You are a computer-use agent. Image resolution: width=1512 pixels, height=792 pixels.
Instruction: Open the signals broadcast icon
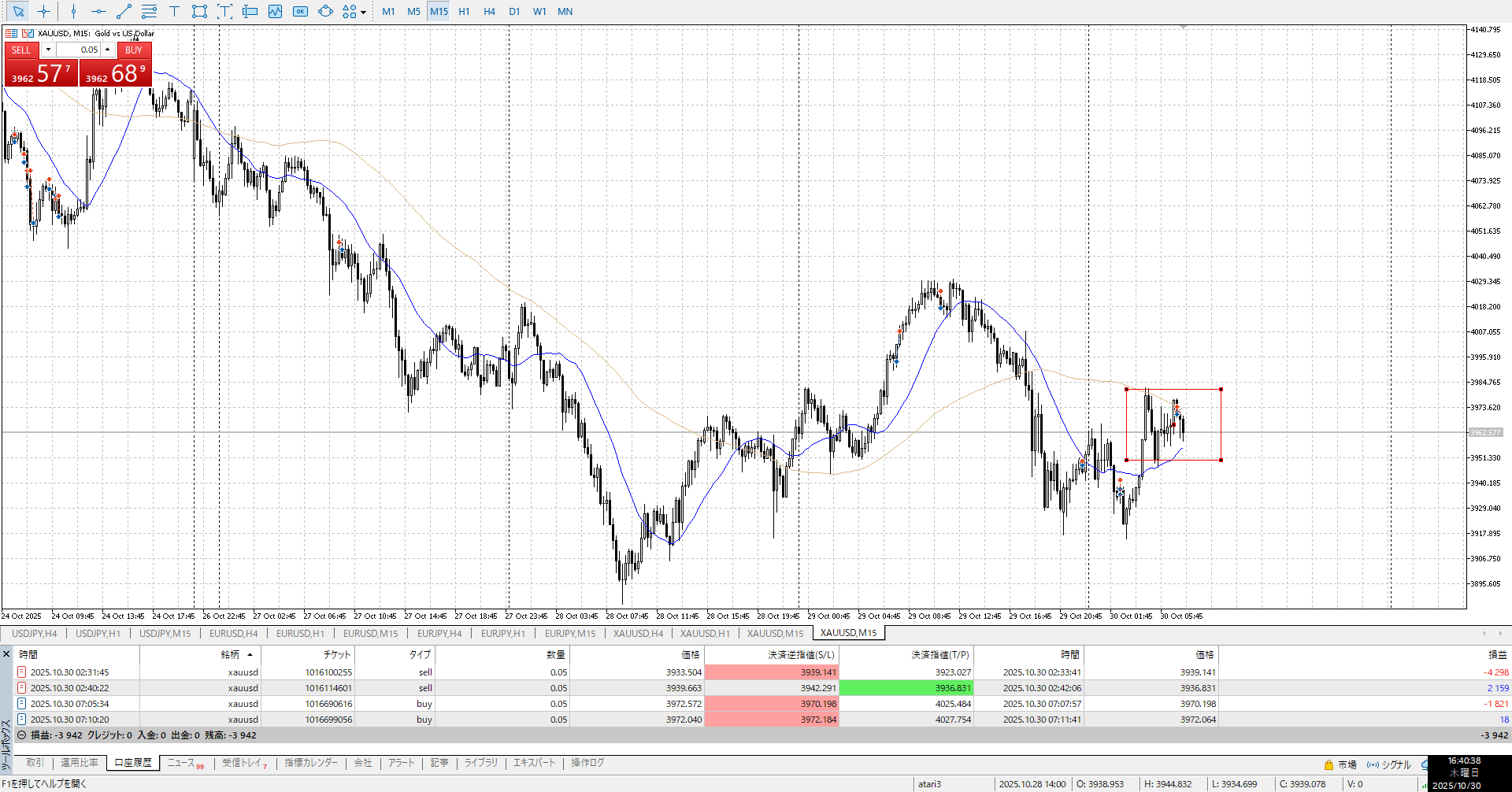pos(1373,764)
